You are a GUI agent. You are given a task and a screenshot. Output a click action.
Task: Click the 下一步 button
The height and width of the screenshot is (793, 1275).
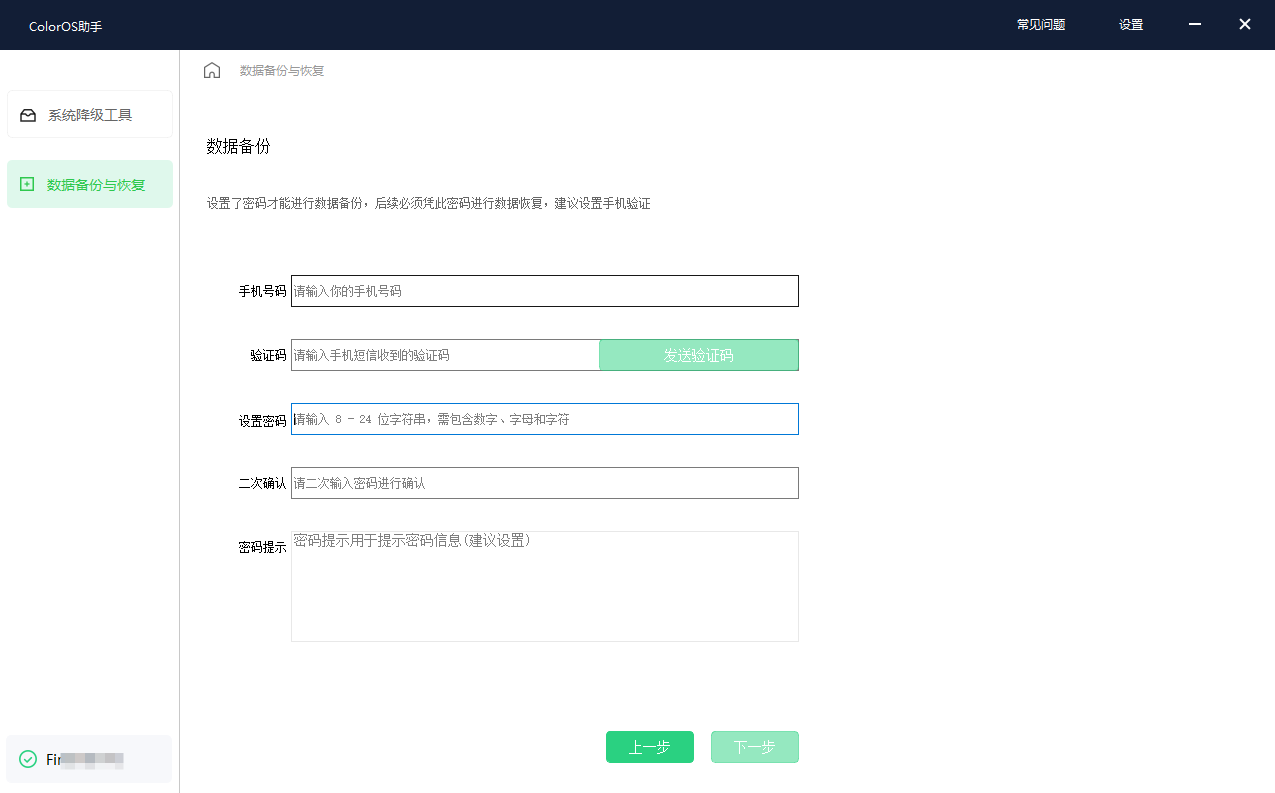pyautogui.click(x=754, y=747)
